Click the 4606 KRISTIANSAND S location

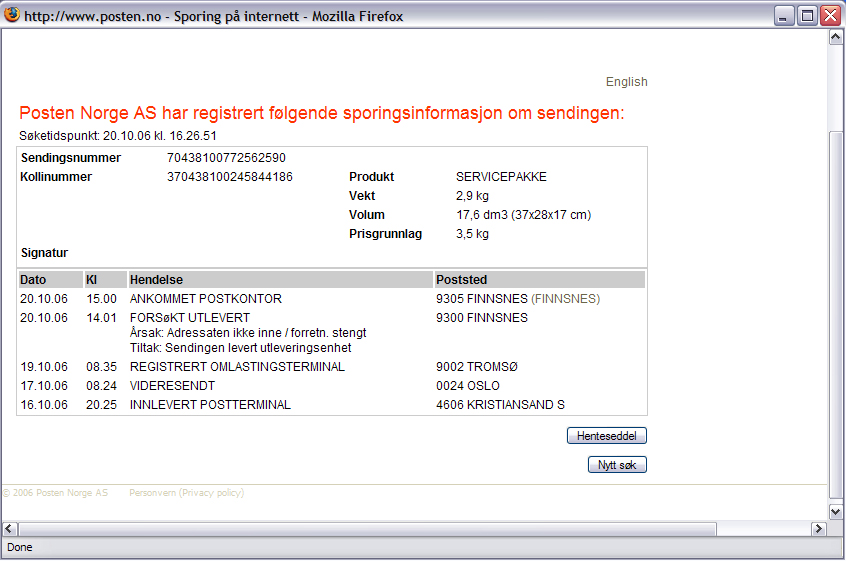click(500, 405)
